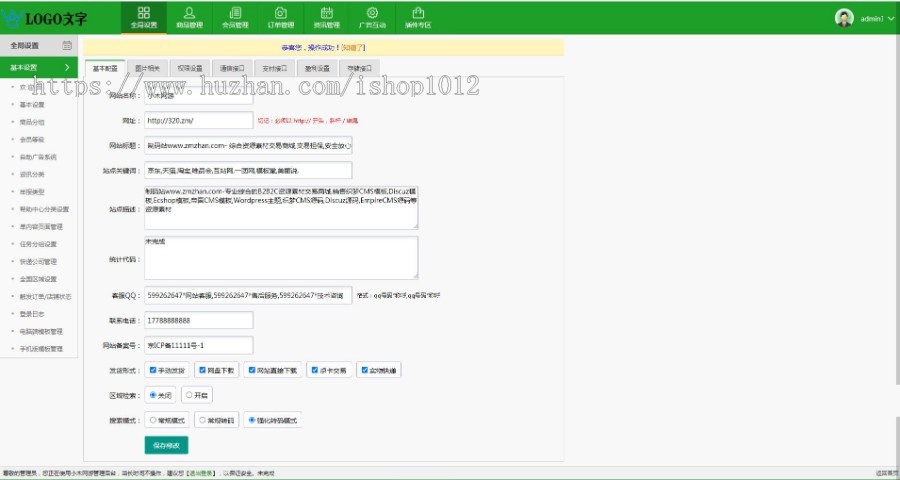Switch to the 支付接口 tab
Screen dimensions: 900x480
[x=275, y=68]
